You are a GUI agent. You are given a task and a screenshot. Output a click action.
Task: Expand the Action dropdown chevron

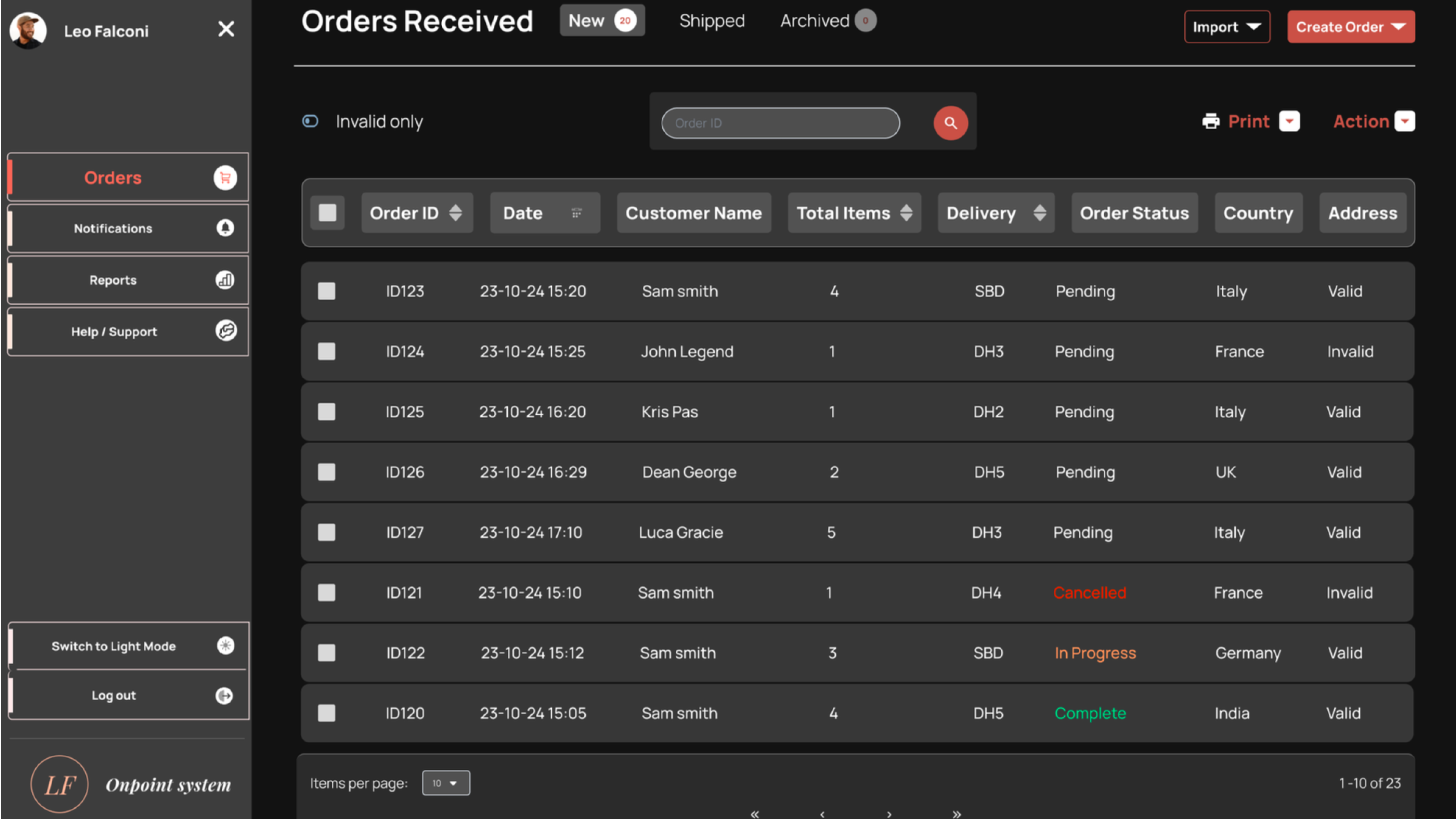pos(1405,121)
